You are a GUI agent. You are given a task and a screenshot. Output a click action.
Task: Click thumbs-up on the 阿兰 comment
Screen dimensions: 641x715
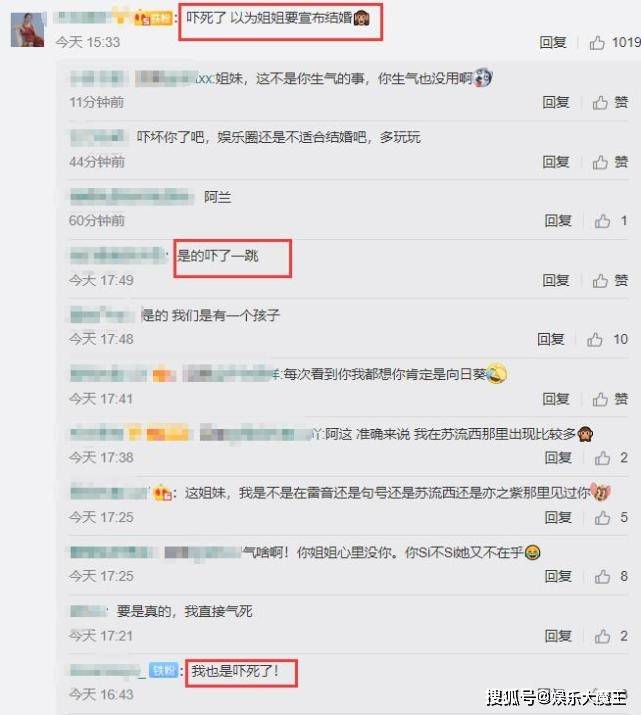click(x=602, y=221)
